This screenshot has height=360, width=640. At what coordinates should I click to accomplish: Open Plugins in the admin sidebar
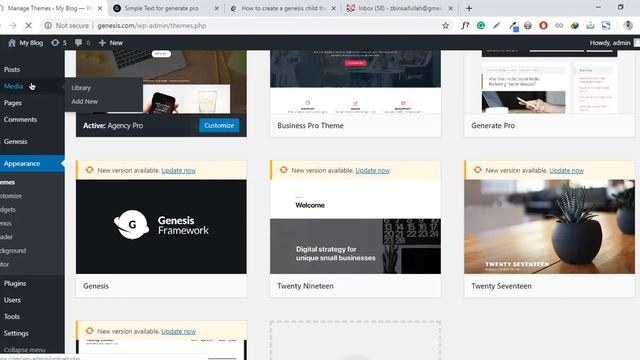[x=15, y=283]
